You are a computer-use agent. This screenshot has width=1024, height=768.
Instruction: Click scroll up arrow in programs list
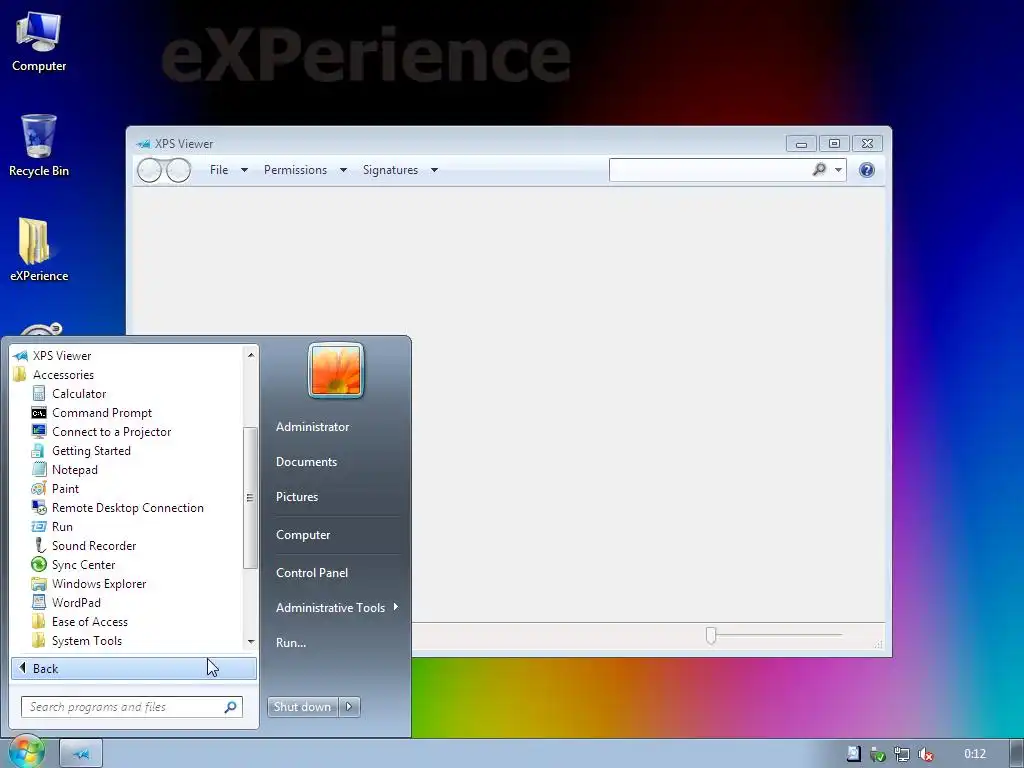click(251, 355)
